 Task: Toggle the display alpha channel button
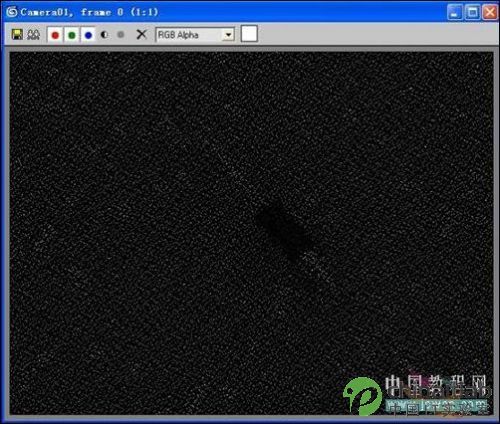tap(104, 35)
